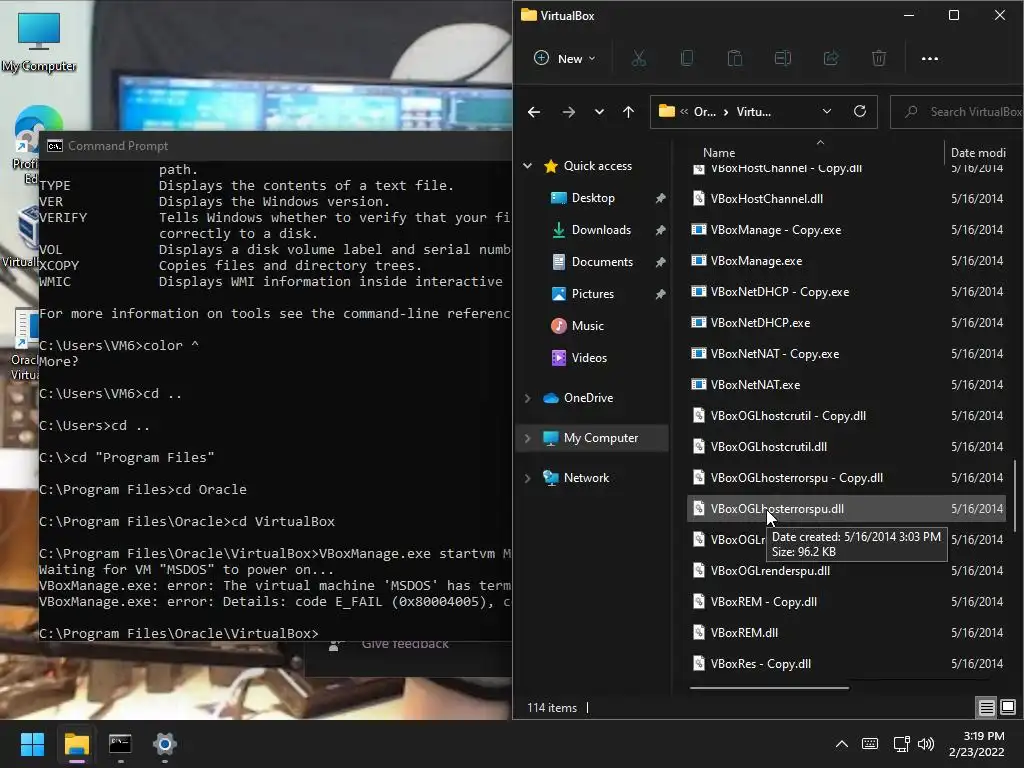Open OneDrive in the navigation pane

point(588,398)
